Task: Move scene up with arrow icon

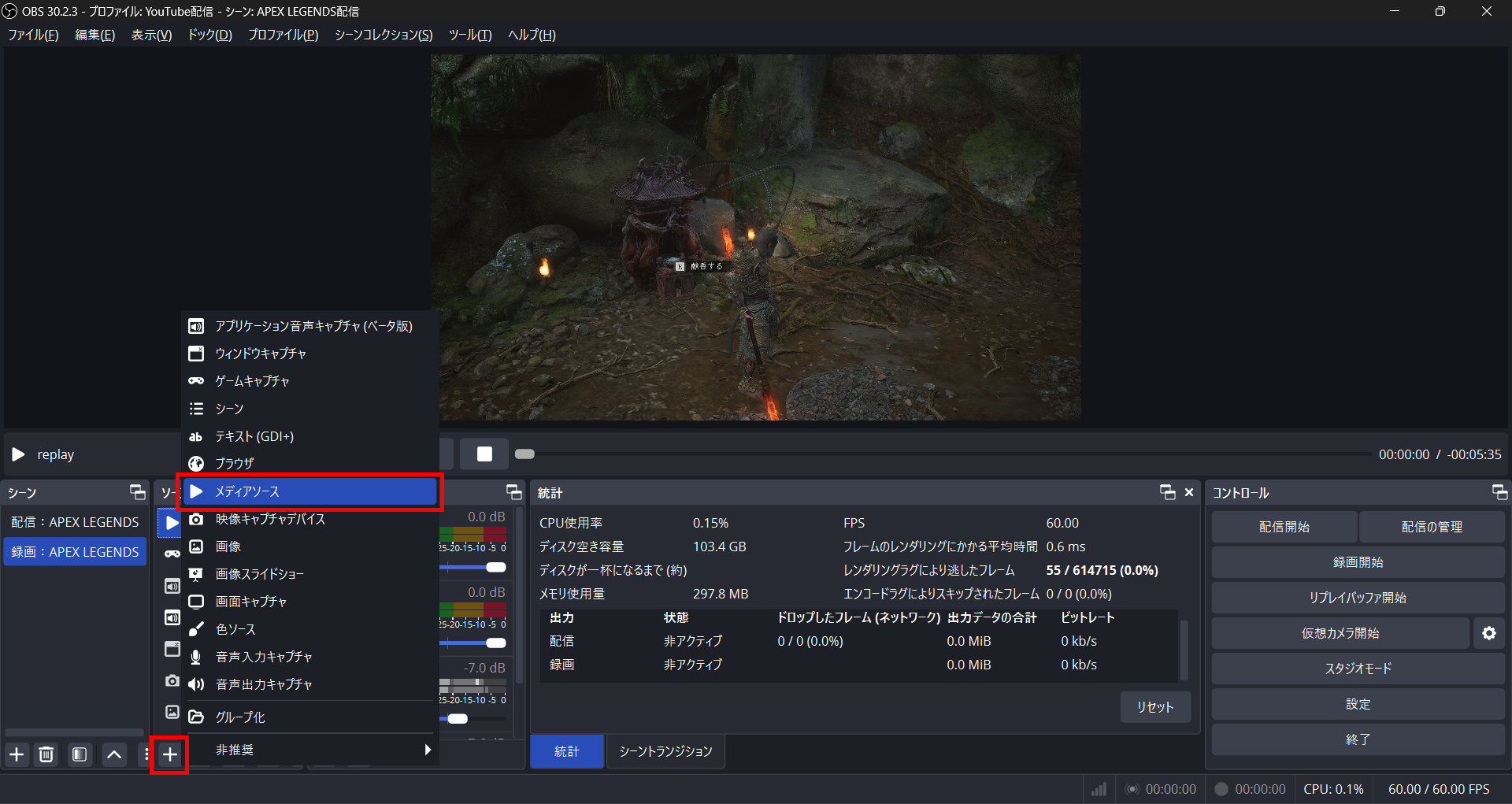Action: 114,754
